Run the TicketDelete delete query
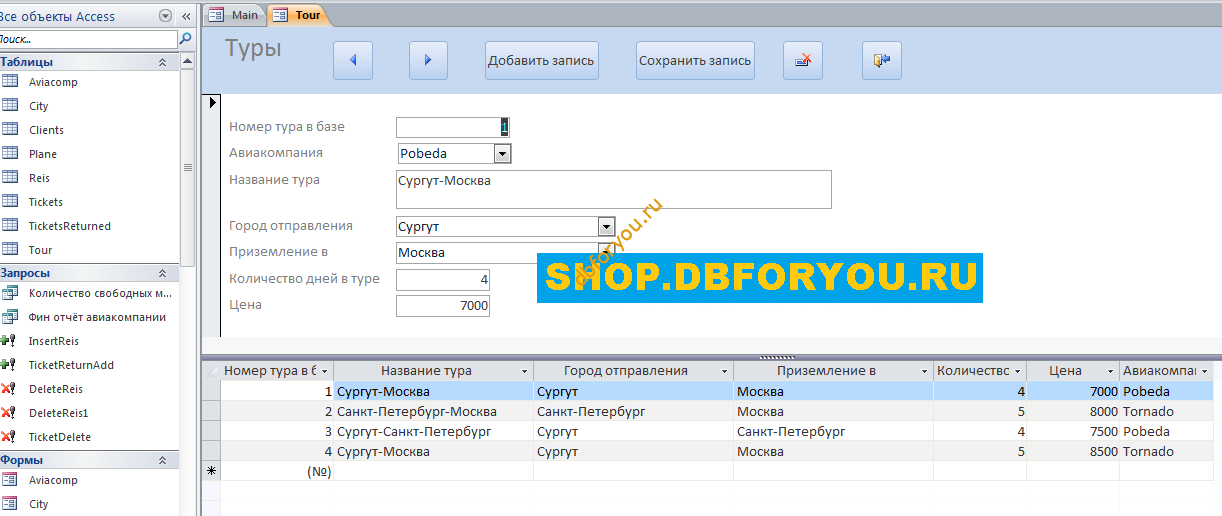1222x516 pixels. [x=59, y=437]
